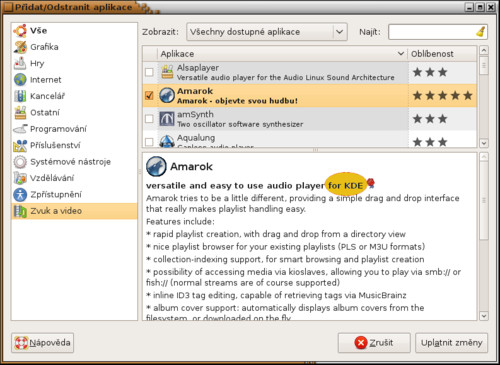Viewport: 500px width, 365px height.
Task: Uncheck the Amarok checkbox
Action: [149, 96]
